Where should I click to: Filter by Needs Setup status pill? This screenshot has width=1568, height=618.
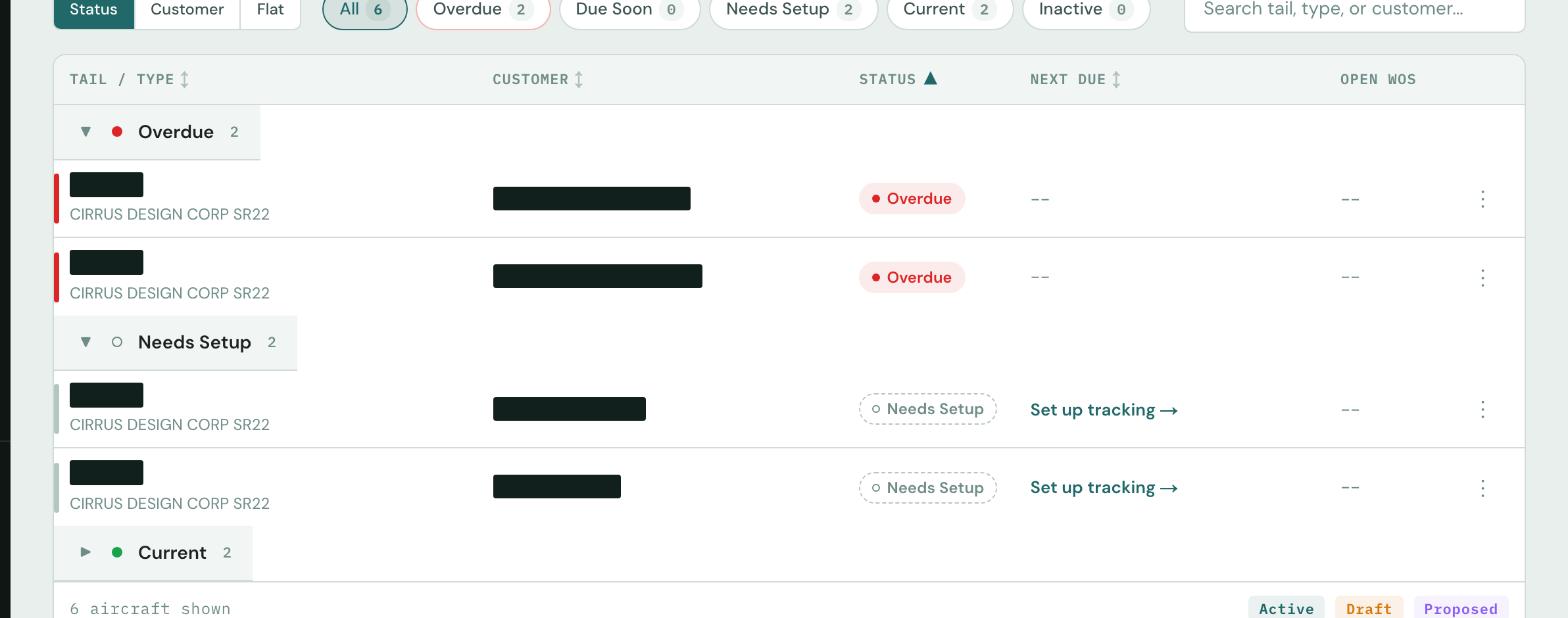coord(793,10)
